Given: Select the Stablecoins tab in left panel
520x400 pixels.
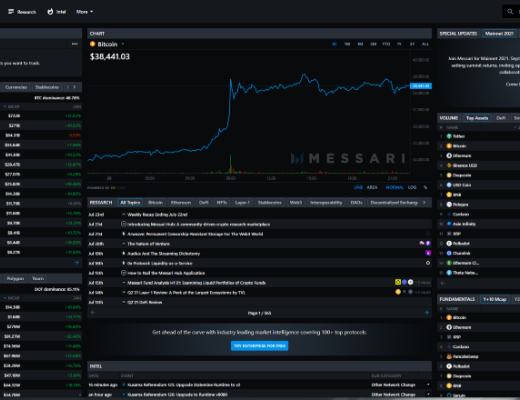Looking at the screenshot, I should click(47, 87).
